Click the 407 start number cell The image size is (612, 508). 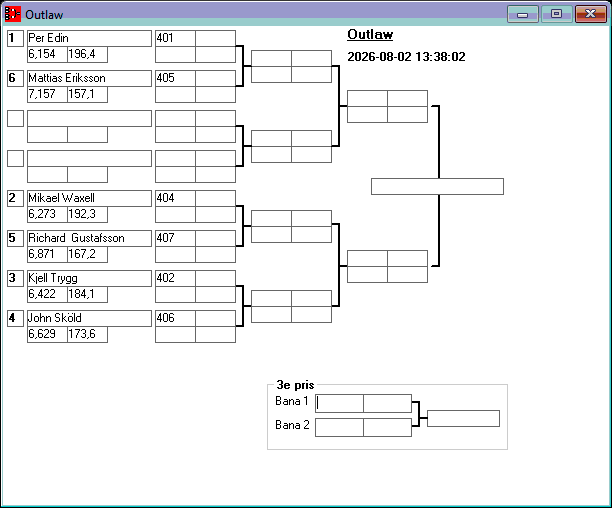click(x=175, y=238)
